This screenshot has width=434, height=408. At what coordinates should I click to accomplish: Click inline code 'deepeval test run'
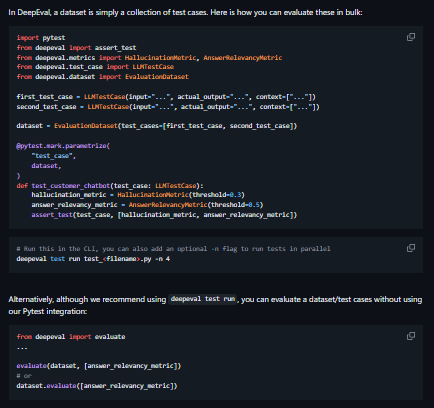[x=203, y=299]
